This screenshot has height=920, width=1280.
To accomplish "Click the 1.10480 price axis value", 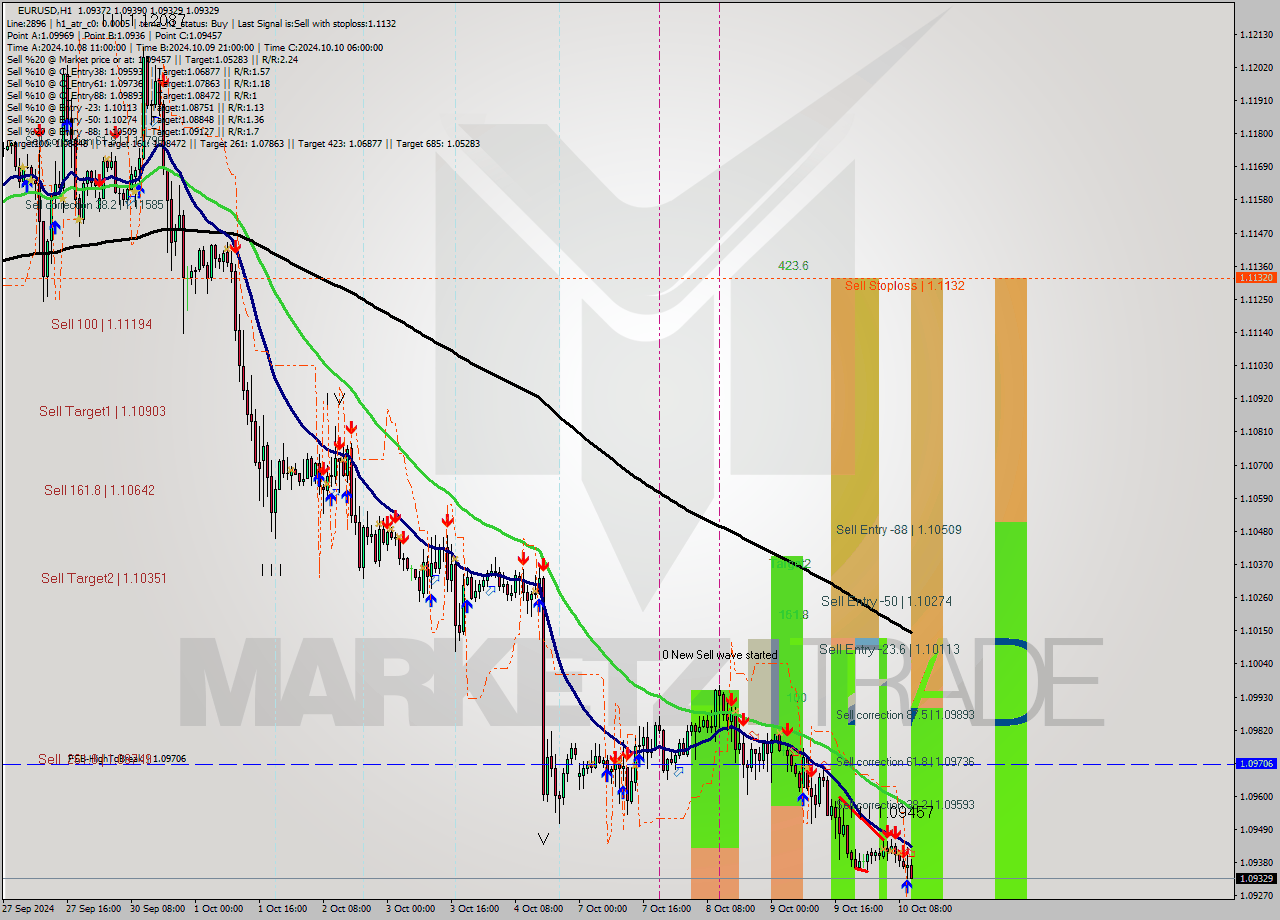I will [1255, 531].
